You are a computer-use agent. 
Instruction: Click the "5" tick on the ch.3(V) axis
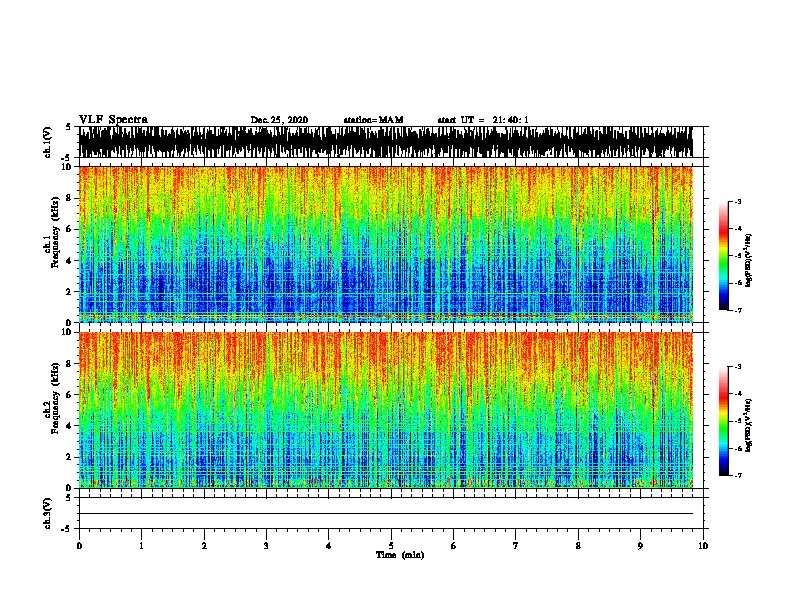point(68,498)
